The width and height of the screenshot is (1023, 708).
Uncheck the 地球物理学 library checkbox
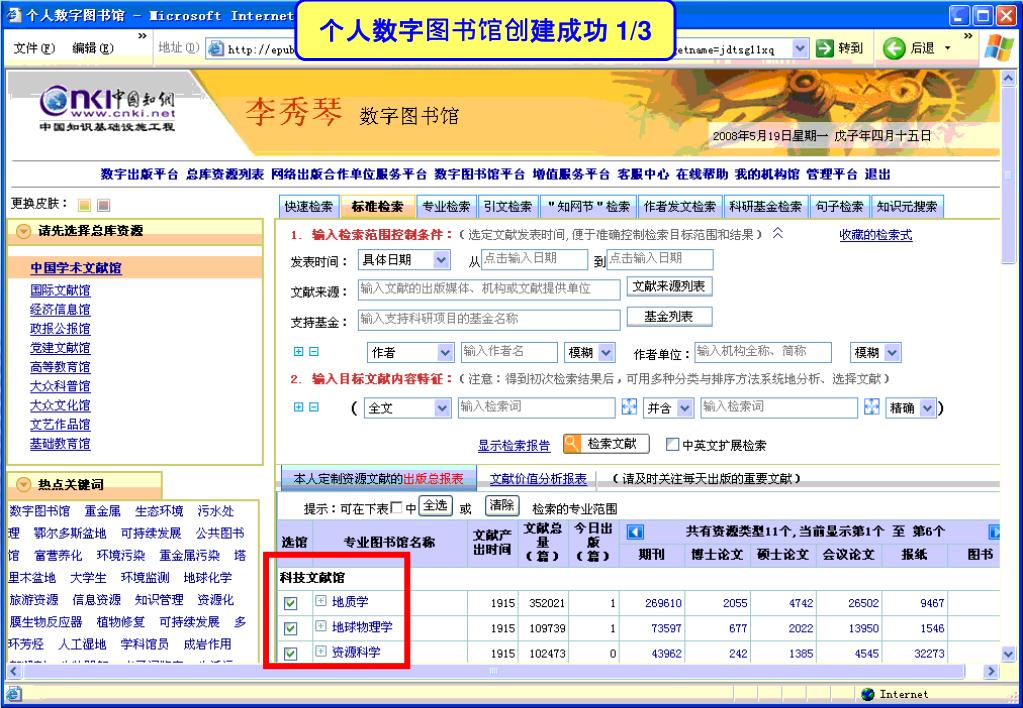click(x=291, y=628)
